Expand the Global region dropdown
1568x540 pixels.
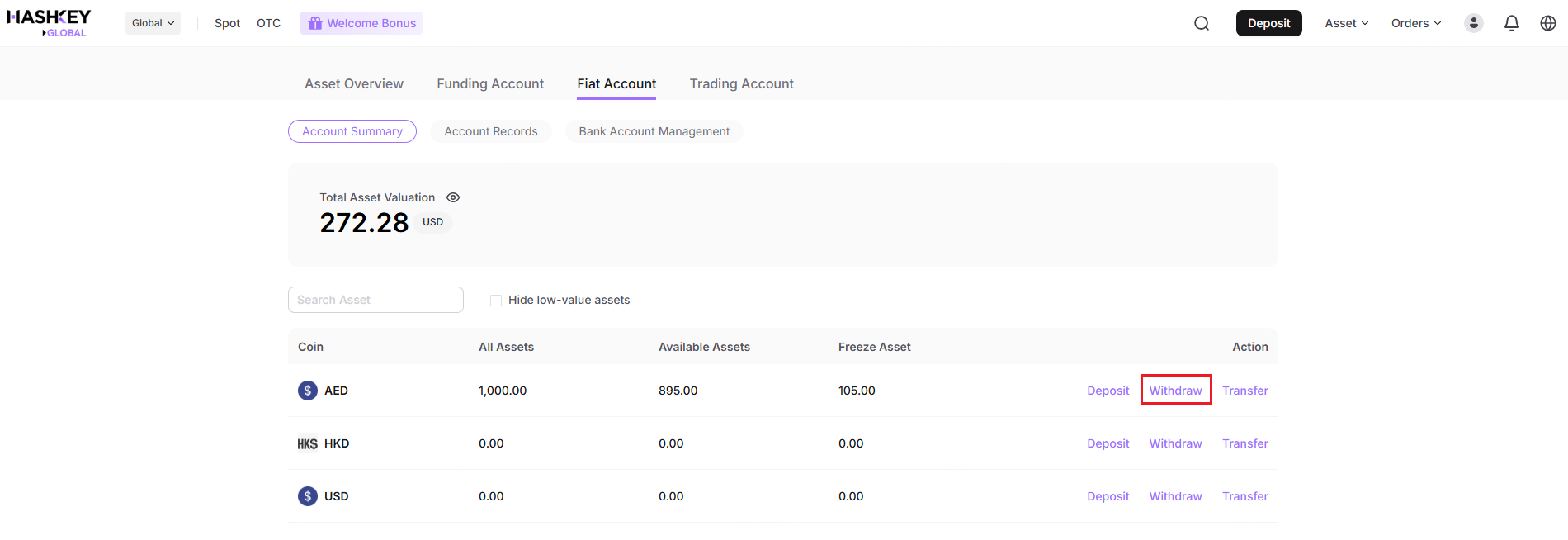[153, 23]
